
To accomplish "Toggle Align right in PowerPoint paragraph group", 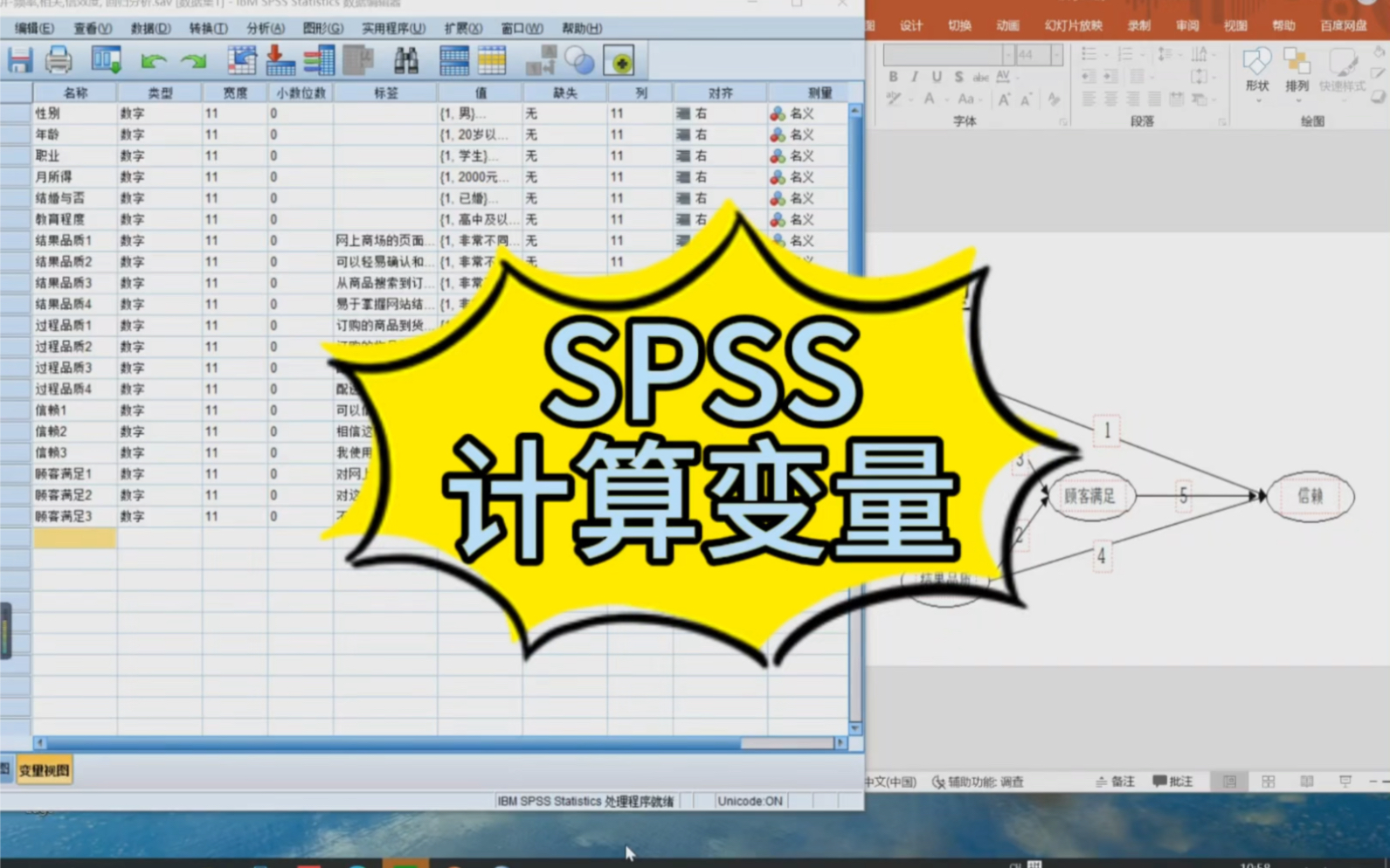I will click(1133, 100).
